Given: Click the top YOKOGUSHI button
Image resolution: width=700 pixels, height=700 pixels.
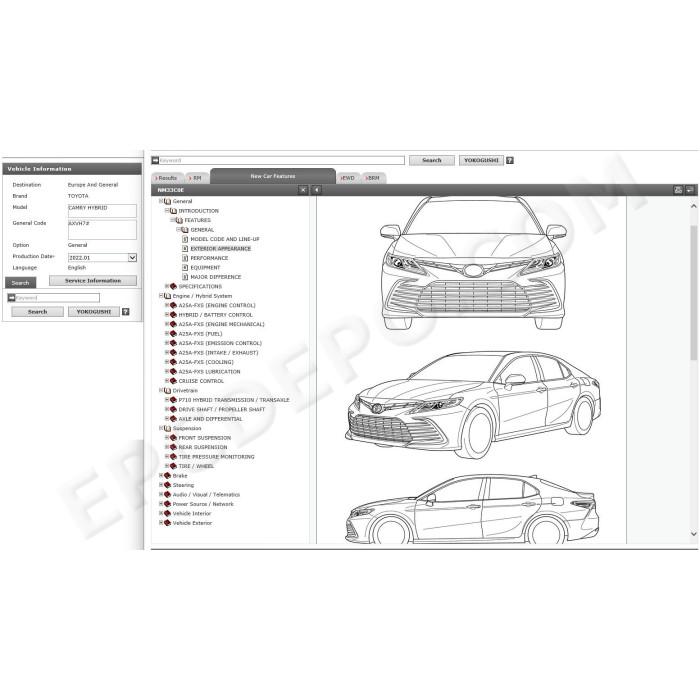Looking at the screenshot, I should click(481, 160).
